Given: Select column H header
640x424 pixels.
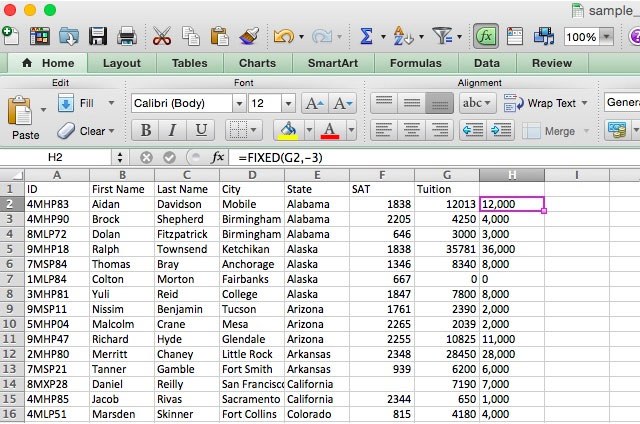Looking at the screenshot, I should click(x=512, y=175).
